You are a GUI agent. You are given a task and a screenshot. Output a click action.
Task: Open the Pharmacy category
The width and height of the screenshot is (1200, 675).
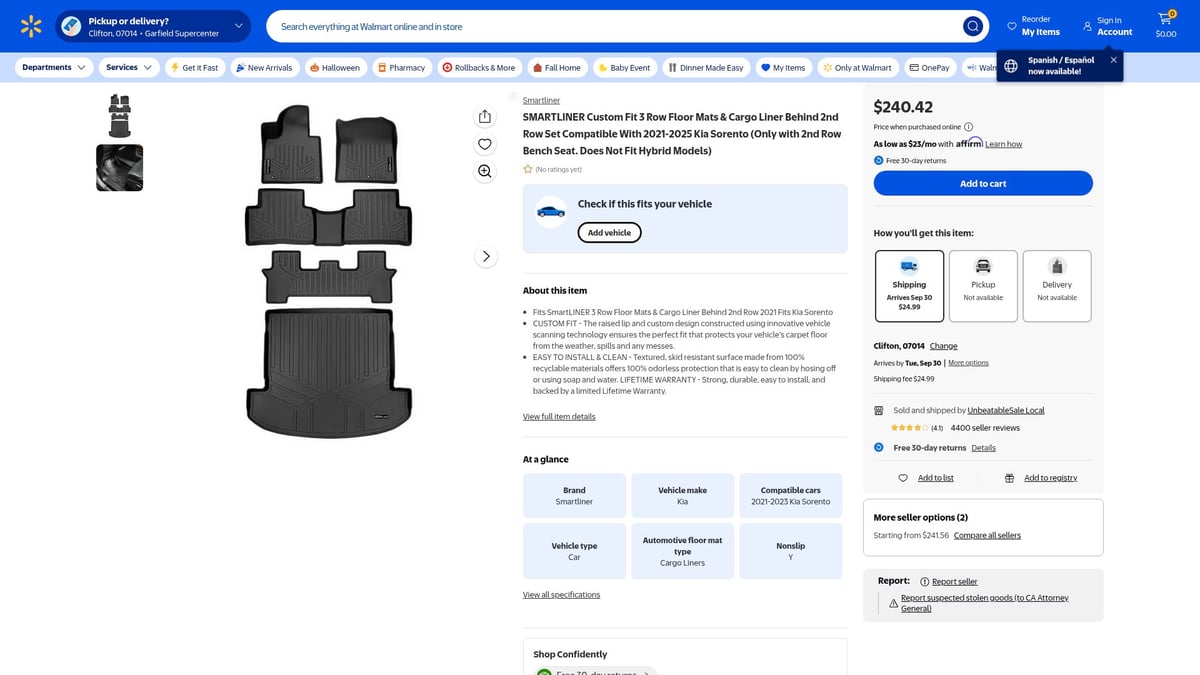[401, 68]
